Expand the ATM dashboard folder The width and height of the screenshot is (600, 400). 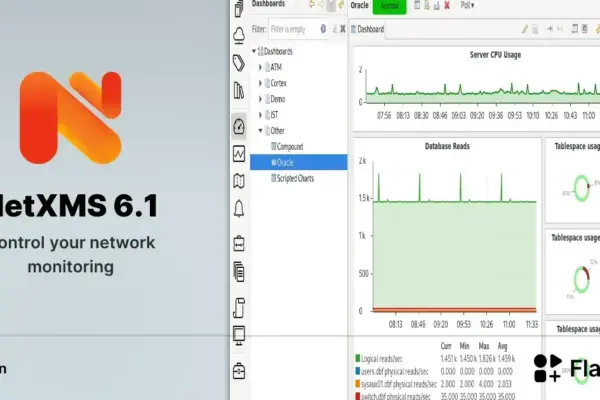(260, 67)
